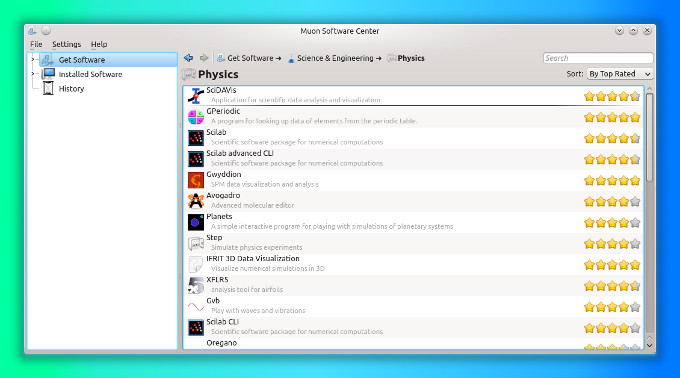
Task: Click the Scilab app icon
Action: pos(196,138)
